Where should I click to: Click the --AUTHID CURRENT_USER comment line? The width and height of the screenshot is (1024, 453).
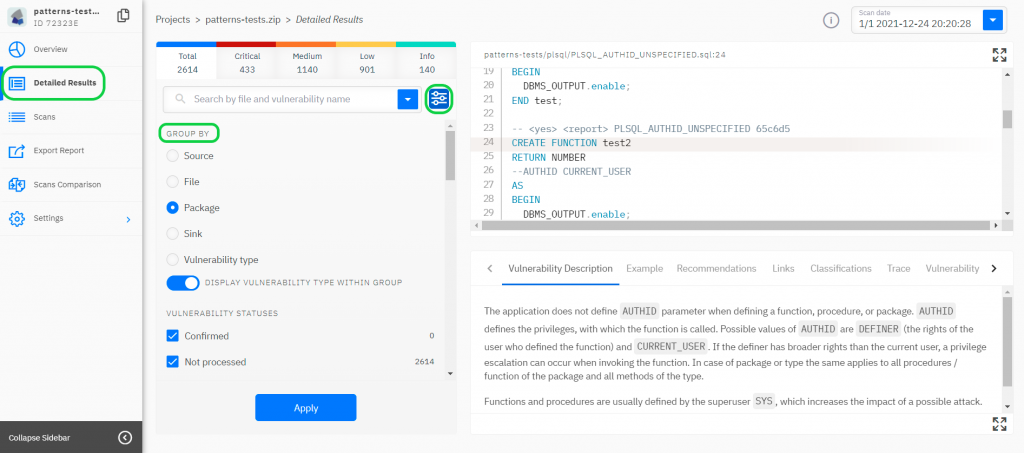[569, 172]
